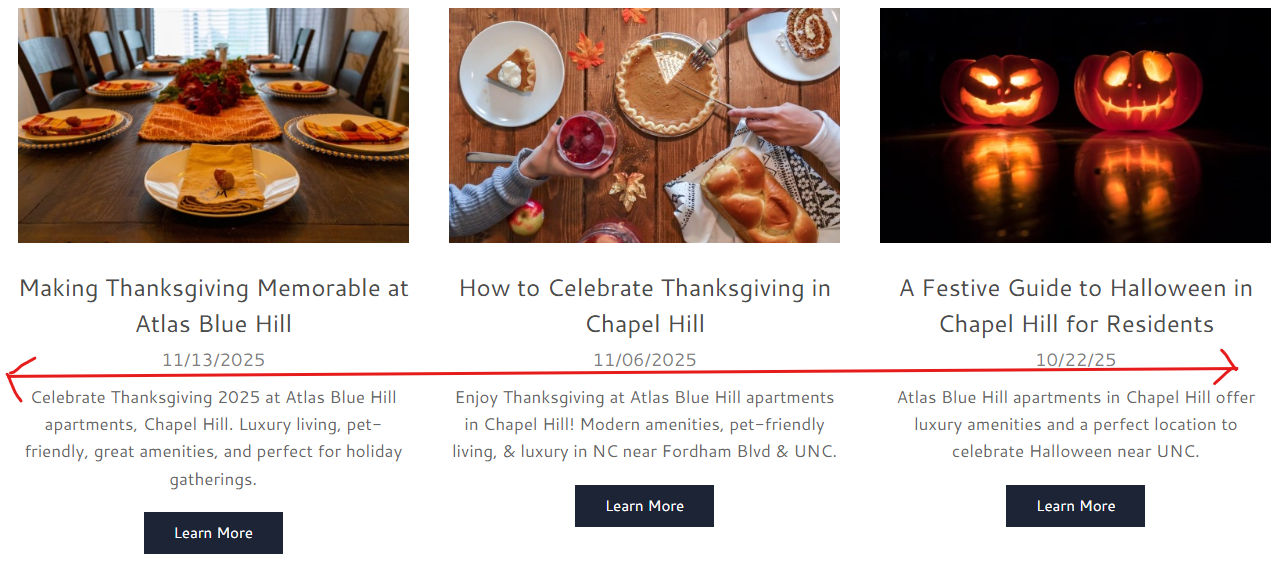This screenshot has width=1275, height=568.
Task: Open the glowing jack-o'-lanterns photo
Action: [x=1075, y=125]
